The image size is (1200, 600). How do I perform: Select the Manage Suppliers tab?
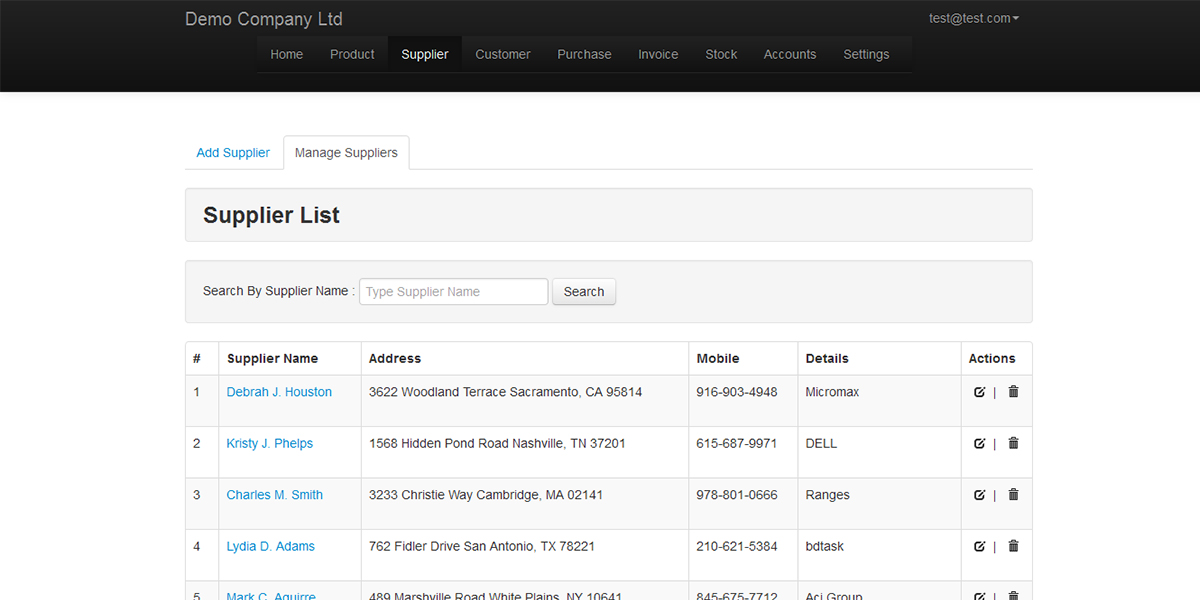[x=346, y=152]
